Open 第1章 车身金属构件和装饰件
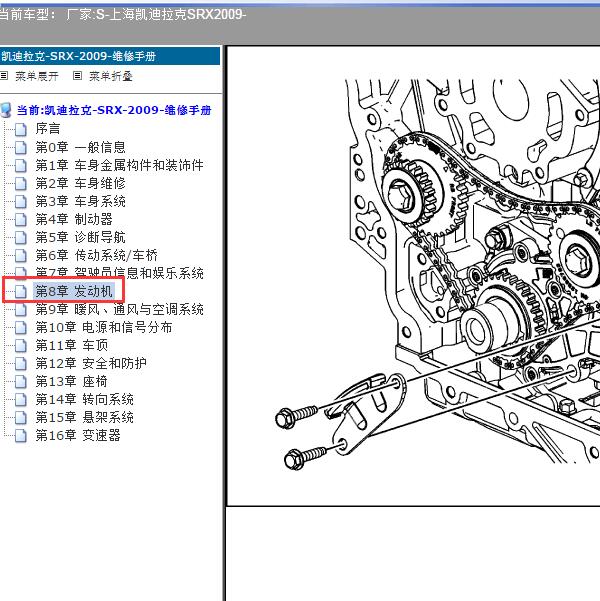 point(119,165)
